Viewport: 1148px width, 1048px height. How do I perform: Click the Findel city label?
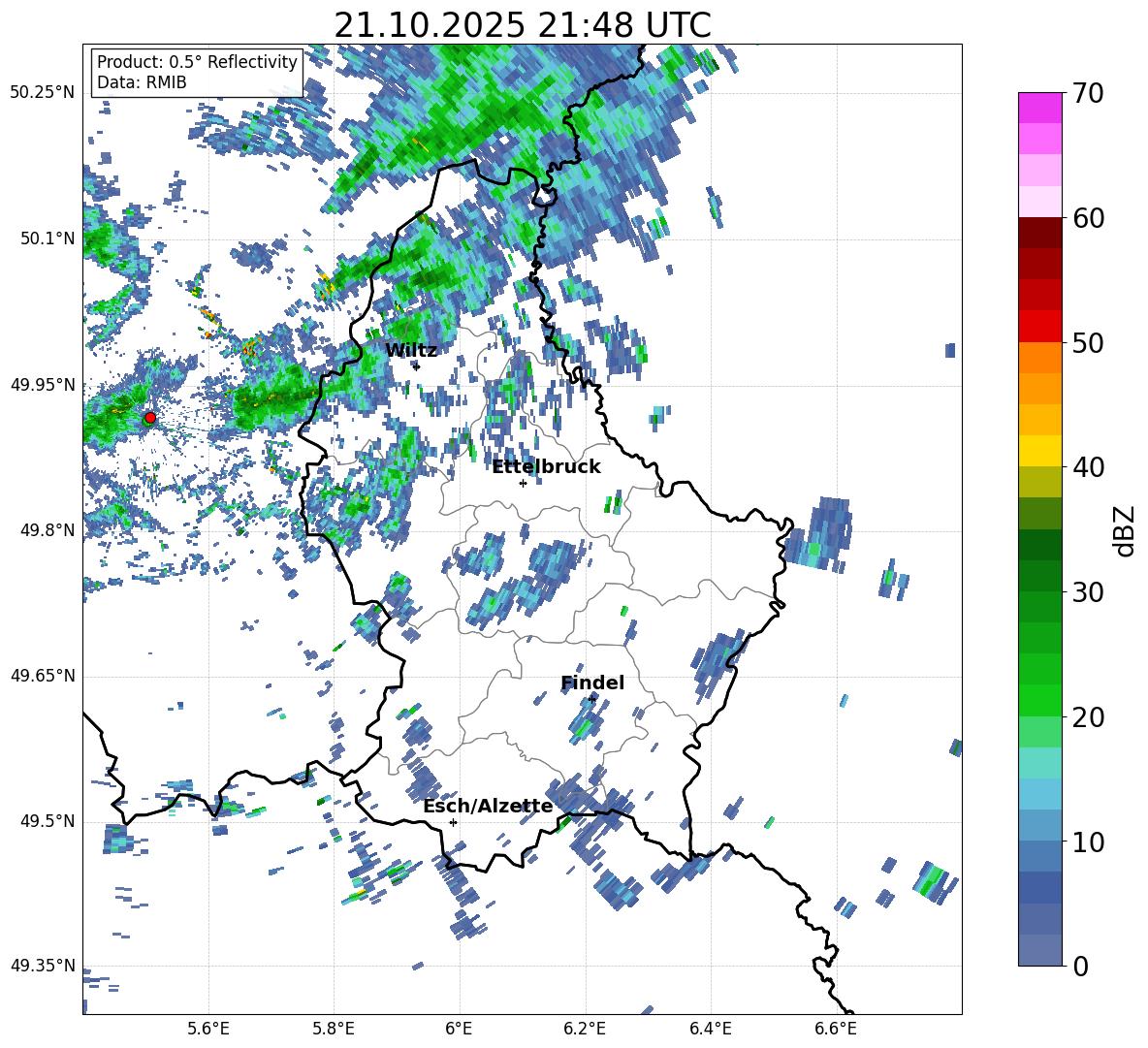[x=592, y=683]
